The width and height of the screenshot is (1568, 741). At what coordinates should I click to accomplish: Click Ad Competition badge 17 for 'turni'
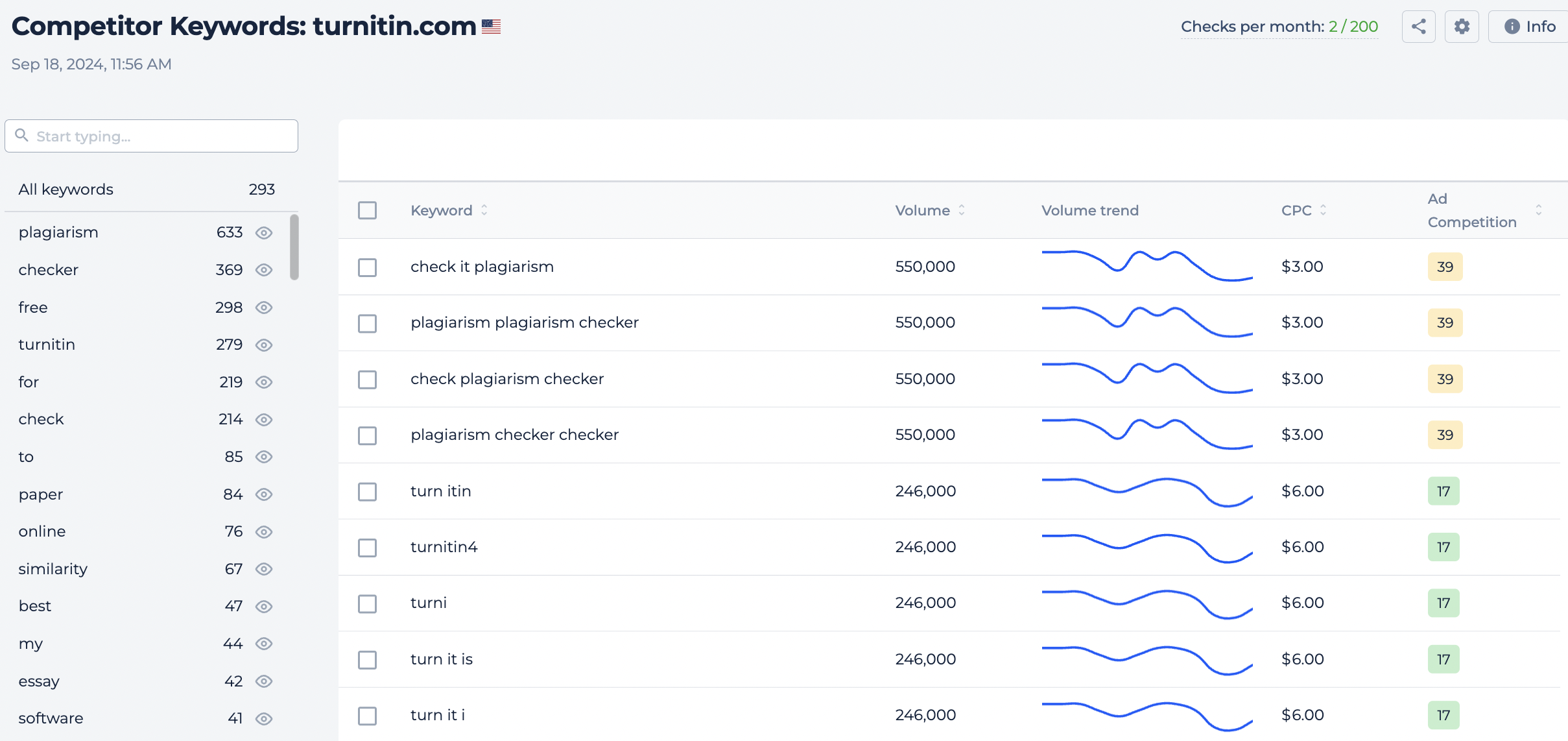pos(1443,603)
